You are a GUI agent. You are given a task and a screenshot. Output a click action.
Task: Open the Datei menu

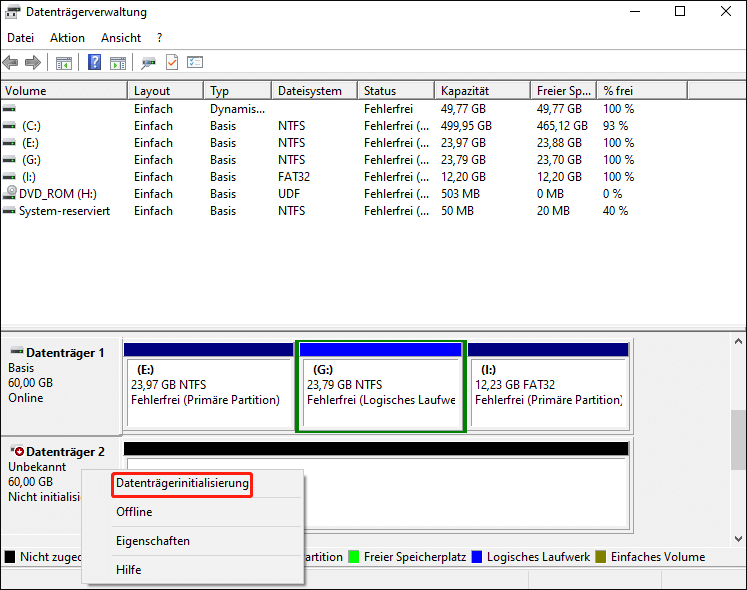tap(21, 38)
